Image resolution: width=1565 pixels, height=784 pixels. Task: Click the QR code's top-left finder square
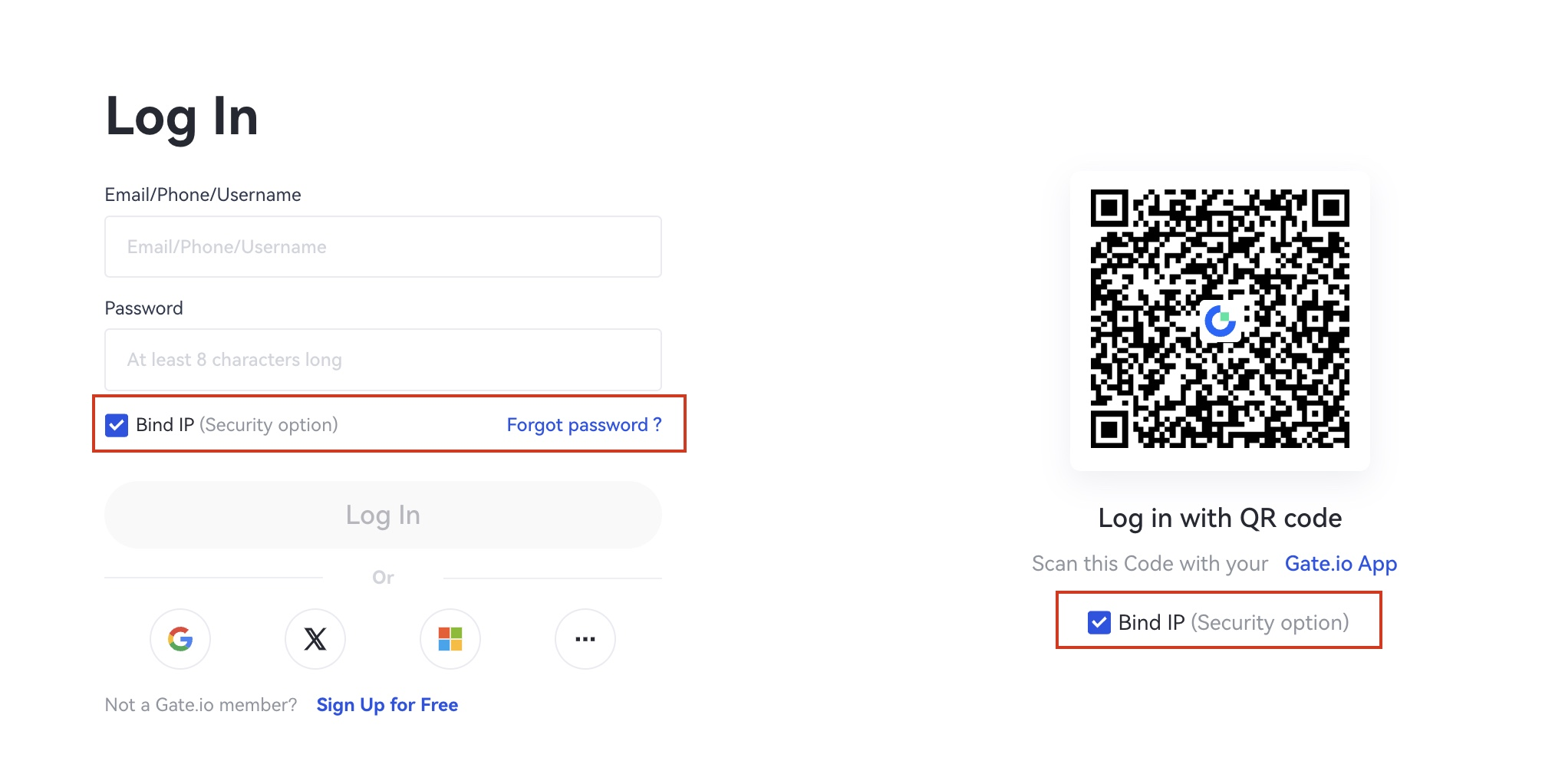click(1109, 208)
